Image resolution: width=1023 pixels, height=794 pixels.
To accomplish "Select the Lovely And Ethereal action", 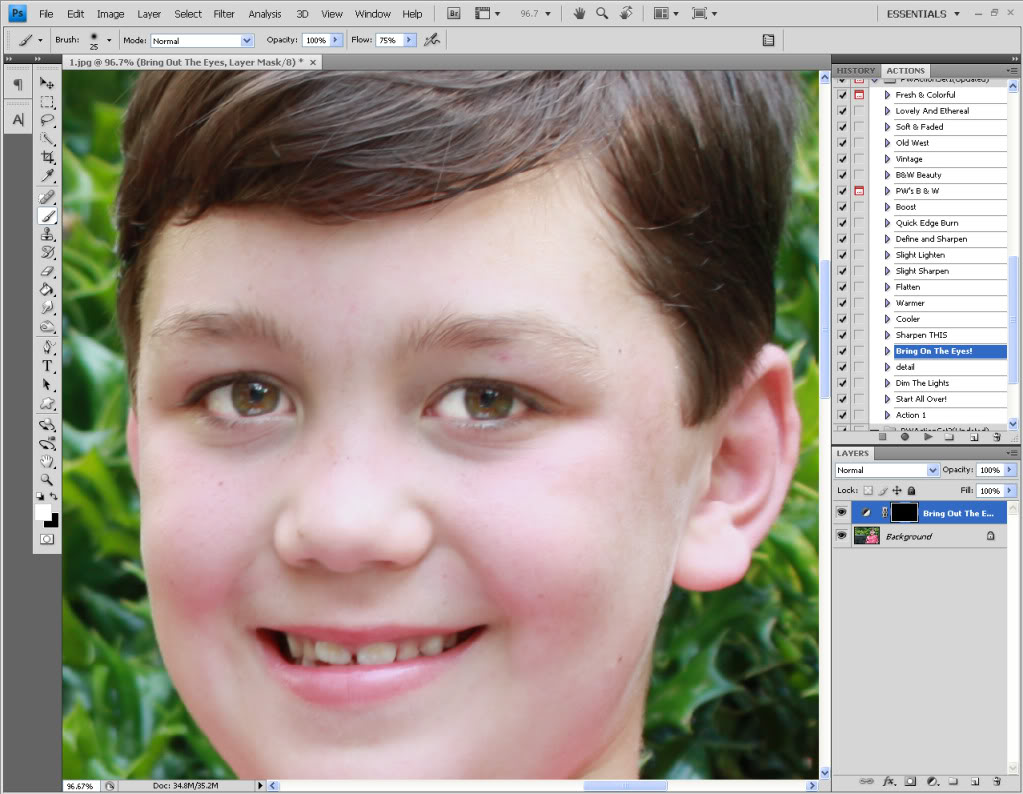I will pyautogui.click(x=932, y=111).
